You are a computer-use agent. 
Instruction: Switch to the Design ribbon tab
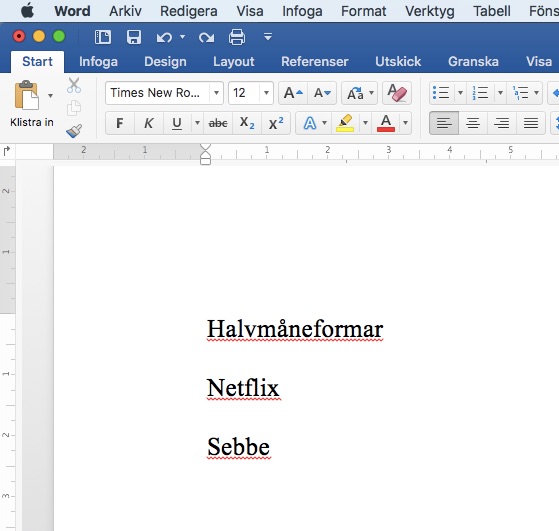point(165,62)
